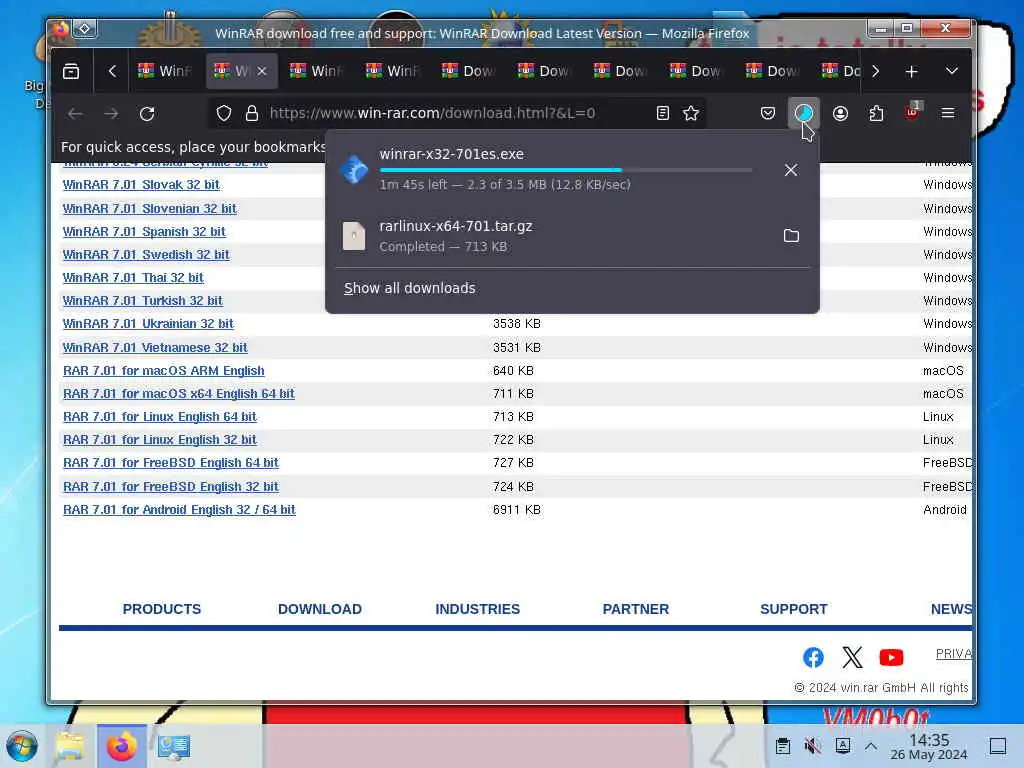Open the Windows Start menu
The height and width of the screenshot is (768, 1024).
click(22, 746)
